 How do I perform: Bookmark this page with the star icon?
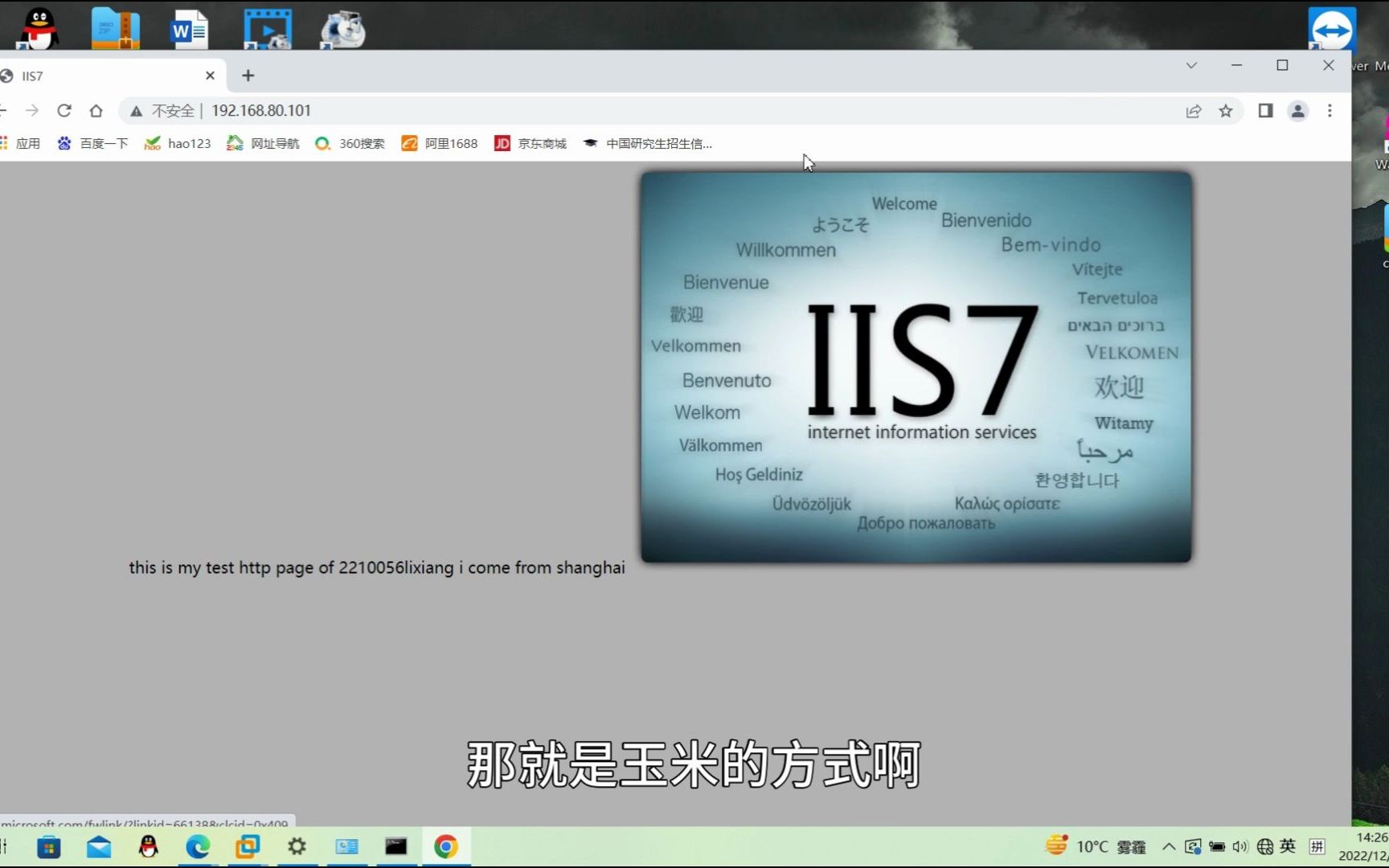tap(1225, 111)
